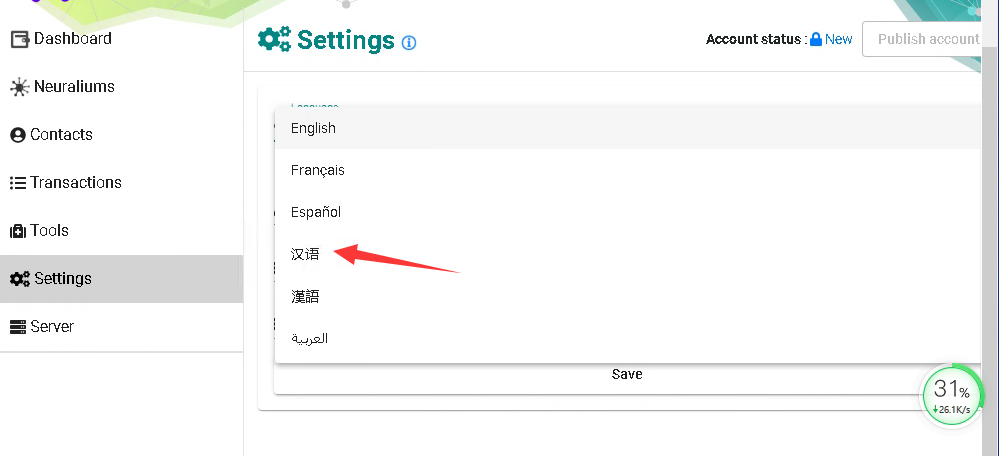Image resolution: width=999 pixels, height=456 pixels.
Task: Click the Transactions list icon
Action: tap(18, 183)
